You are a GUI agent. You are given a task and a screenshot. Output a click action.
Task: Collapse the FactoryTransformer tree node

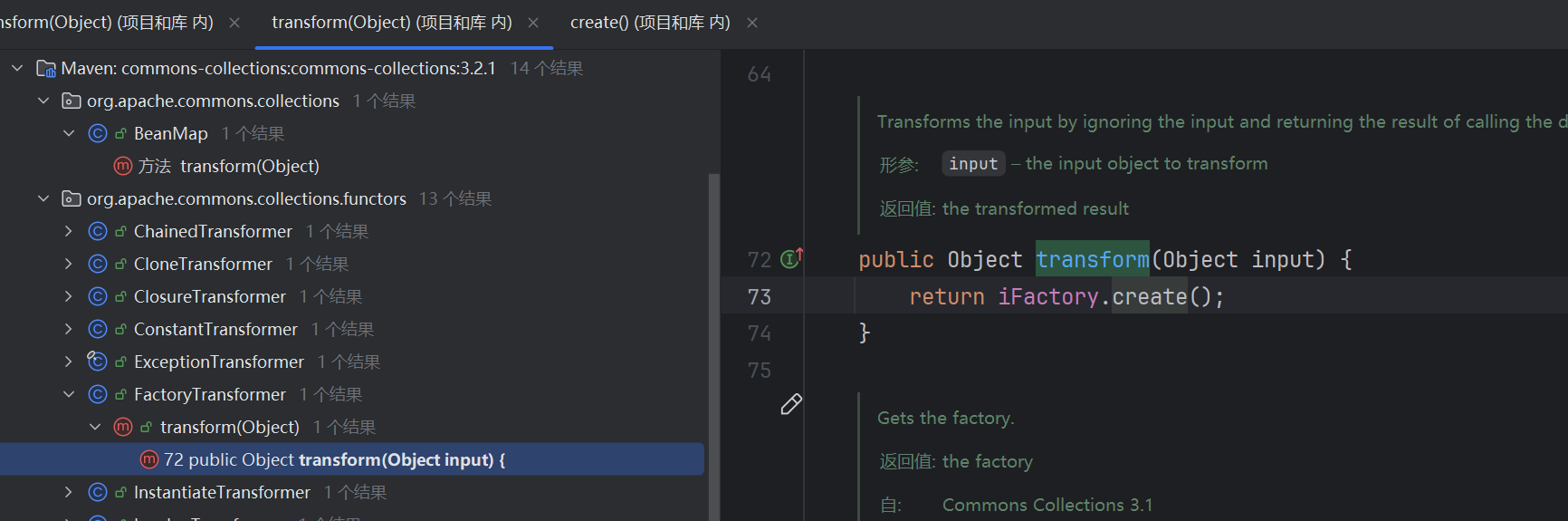point(69,395)
